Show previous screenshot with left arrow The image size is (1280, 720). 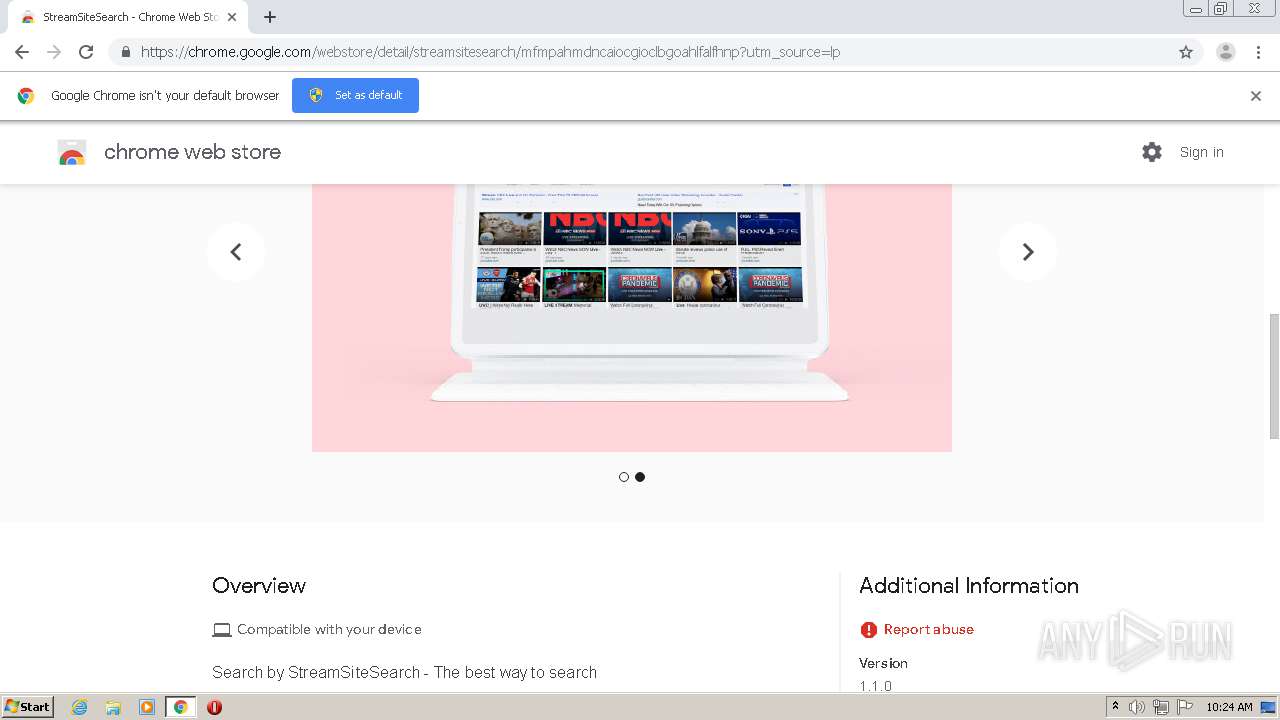tap(236, 252)
